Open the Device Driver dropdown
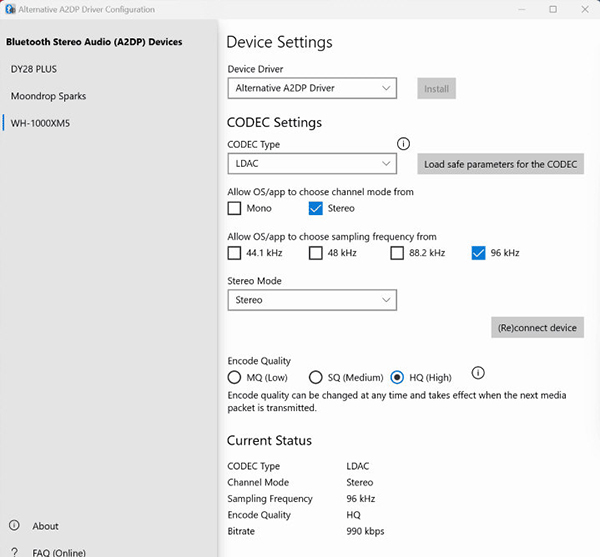Image resolution: width=600 pixels, height=557 pixels. (312, 88)
